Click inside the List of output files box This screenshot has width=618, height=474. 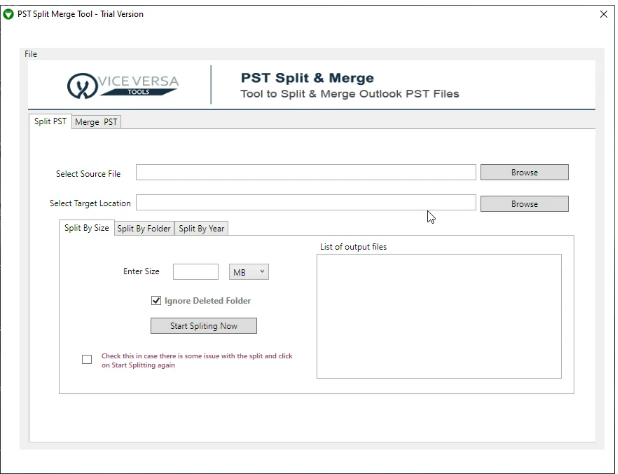tap(438, 315)
